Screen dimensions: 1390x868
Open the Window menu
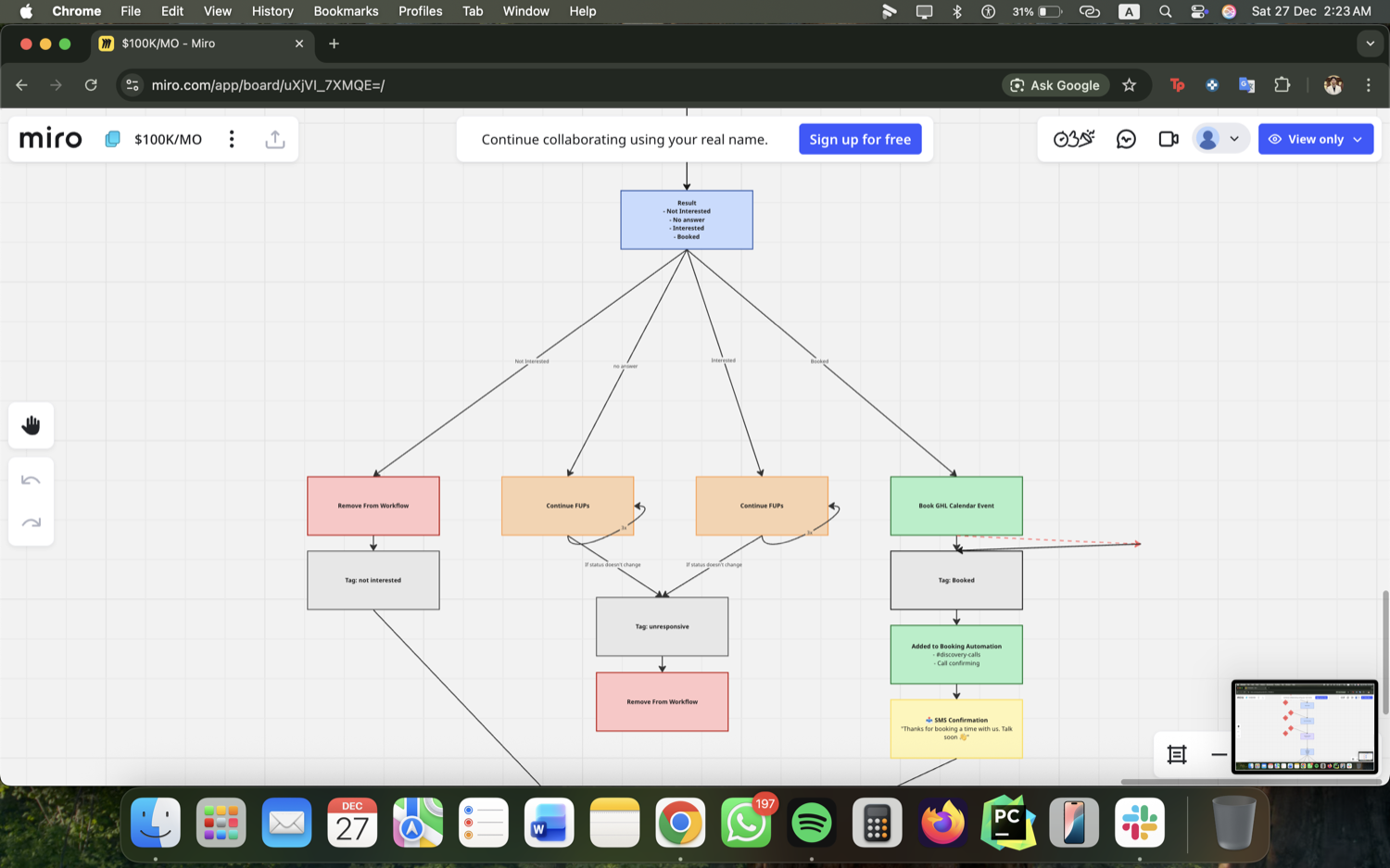tap(525, 11)
